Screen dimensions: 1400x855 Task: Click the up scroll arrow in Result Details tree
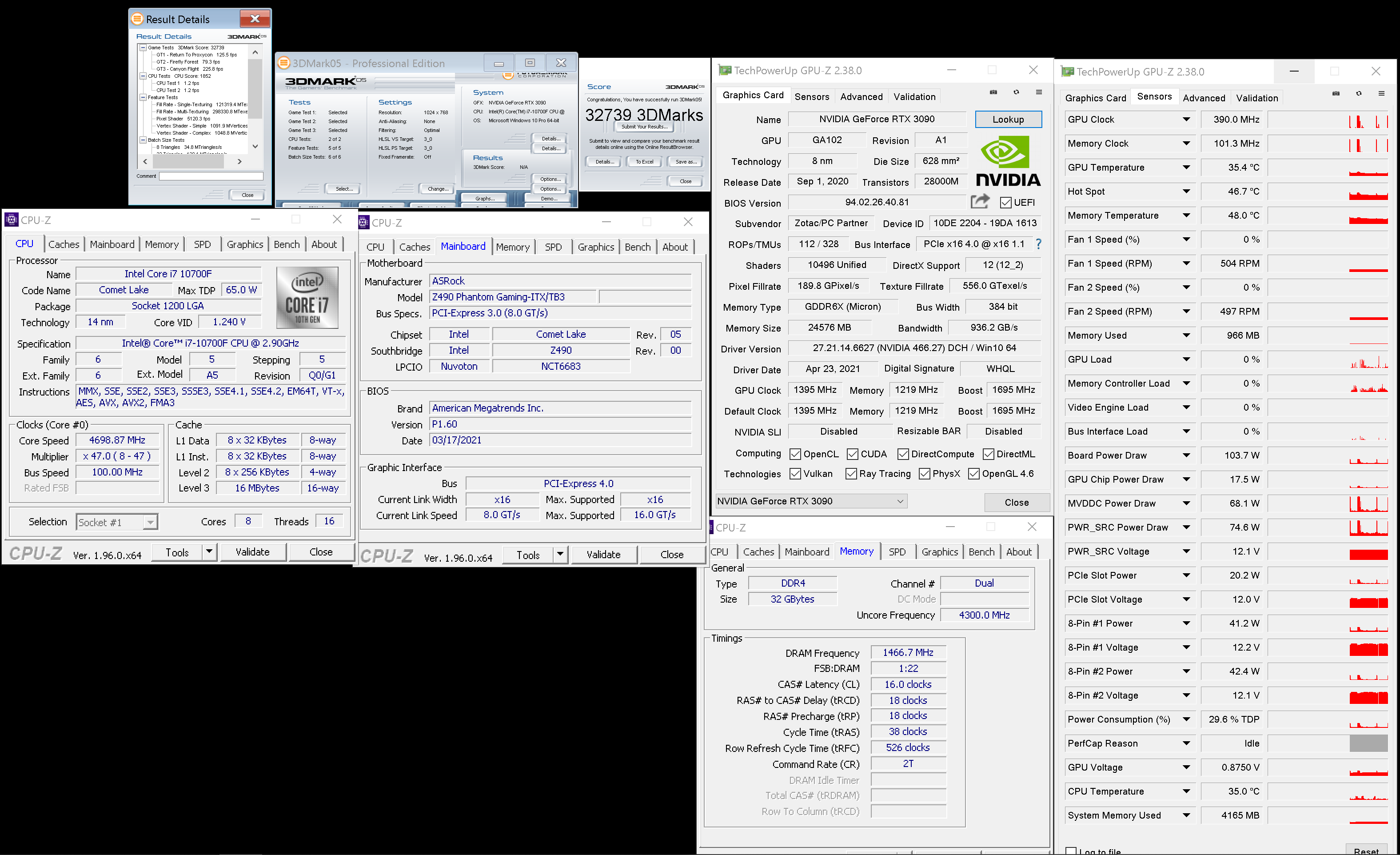coord(255,52)
